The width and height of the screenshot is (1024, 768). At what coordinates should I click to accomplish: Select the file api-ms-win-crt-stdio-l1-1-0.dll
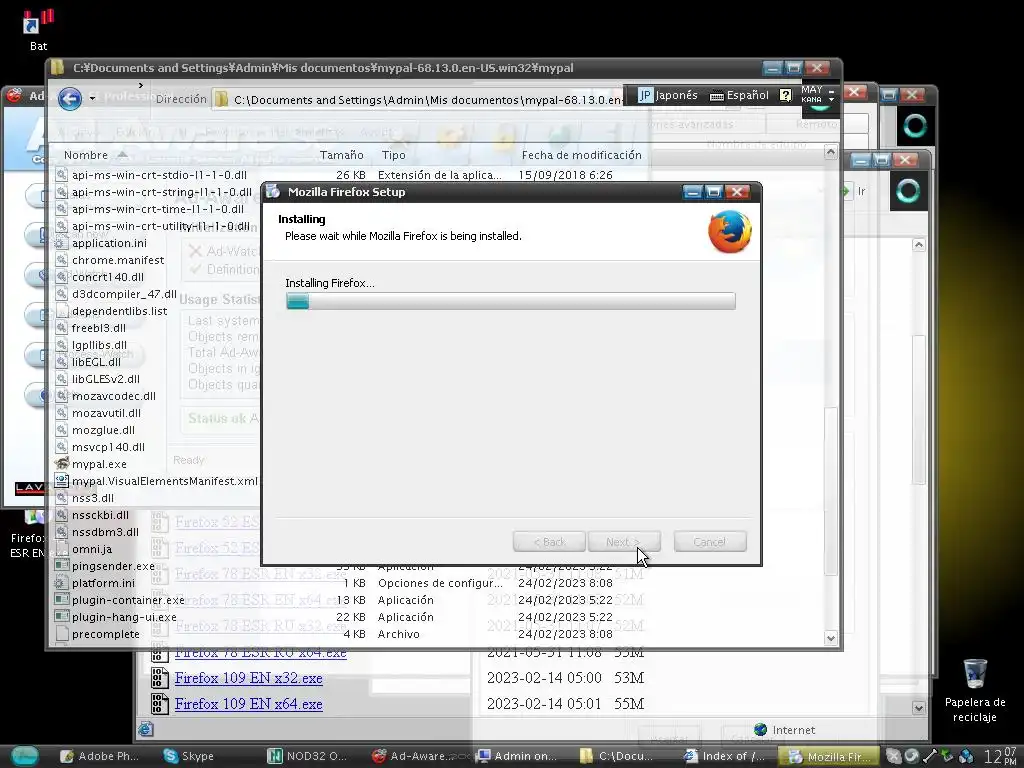click(159, 175)
